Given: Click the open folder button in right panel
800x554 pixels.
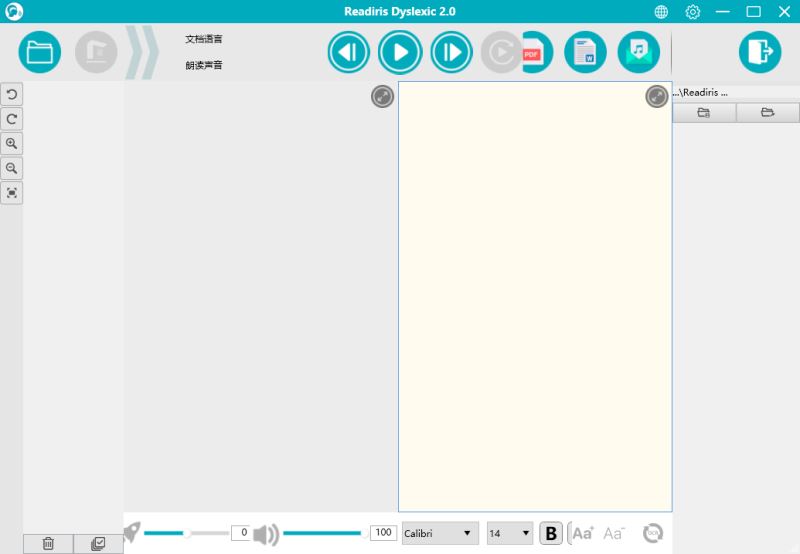Looking at the screenshot, I should (767, 113).
